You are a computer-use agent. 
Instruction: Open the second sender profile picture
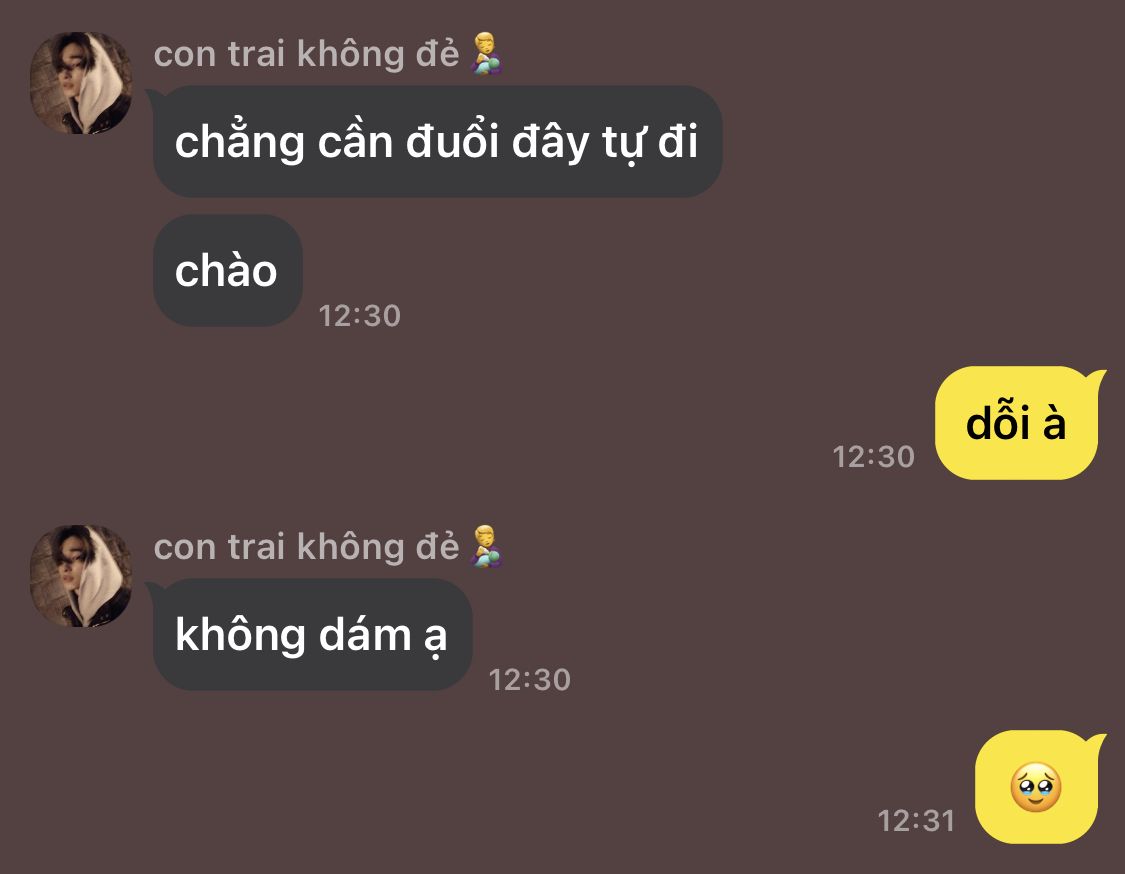point(80,575)
